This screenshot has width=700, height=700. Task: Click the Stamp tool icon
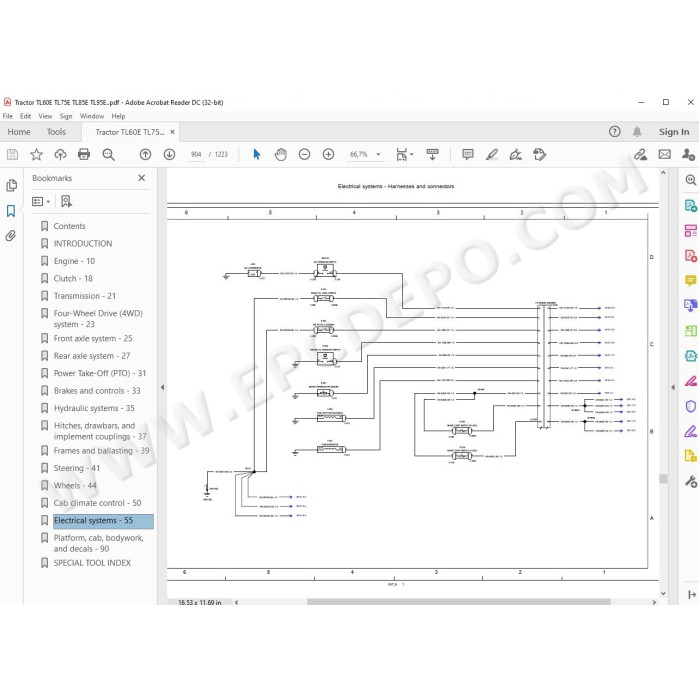(x=540, y=154)
